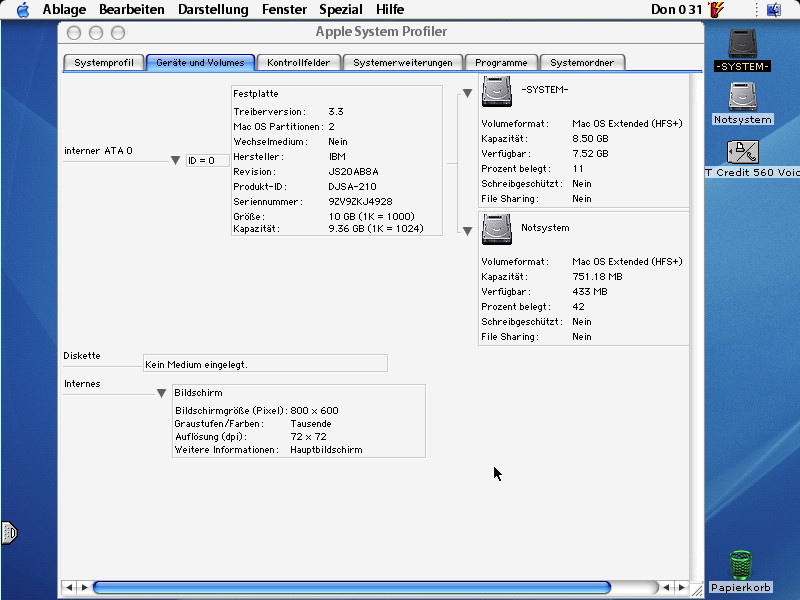Click the Hauptbildschirm information value
The width and height of the screenshot is (800, 600).
coord(327,450)
